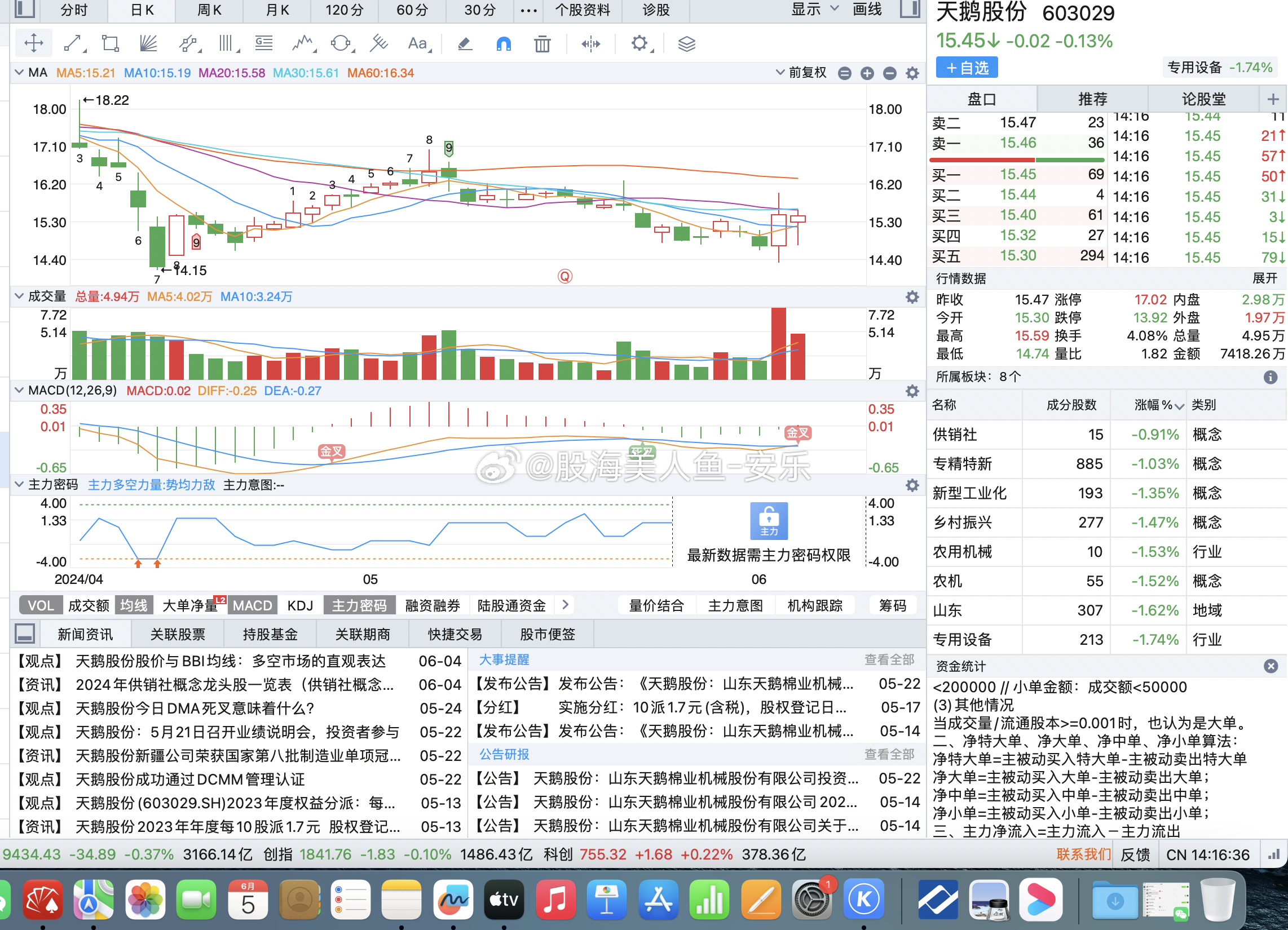Select the trend line drawing tool
Screen dimensions: 1288x930
click(x=73, y=43)
